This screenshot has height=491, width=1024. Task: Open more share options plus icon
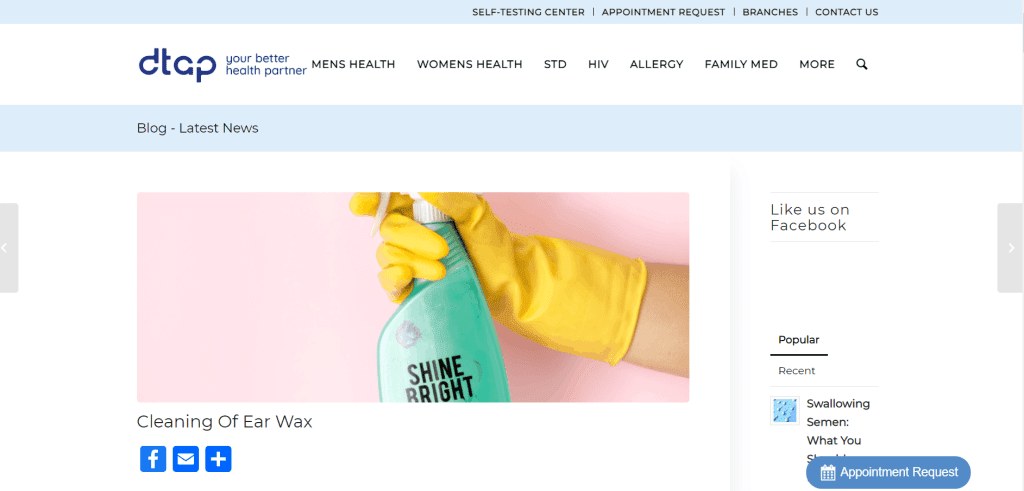click(218, 459)
